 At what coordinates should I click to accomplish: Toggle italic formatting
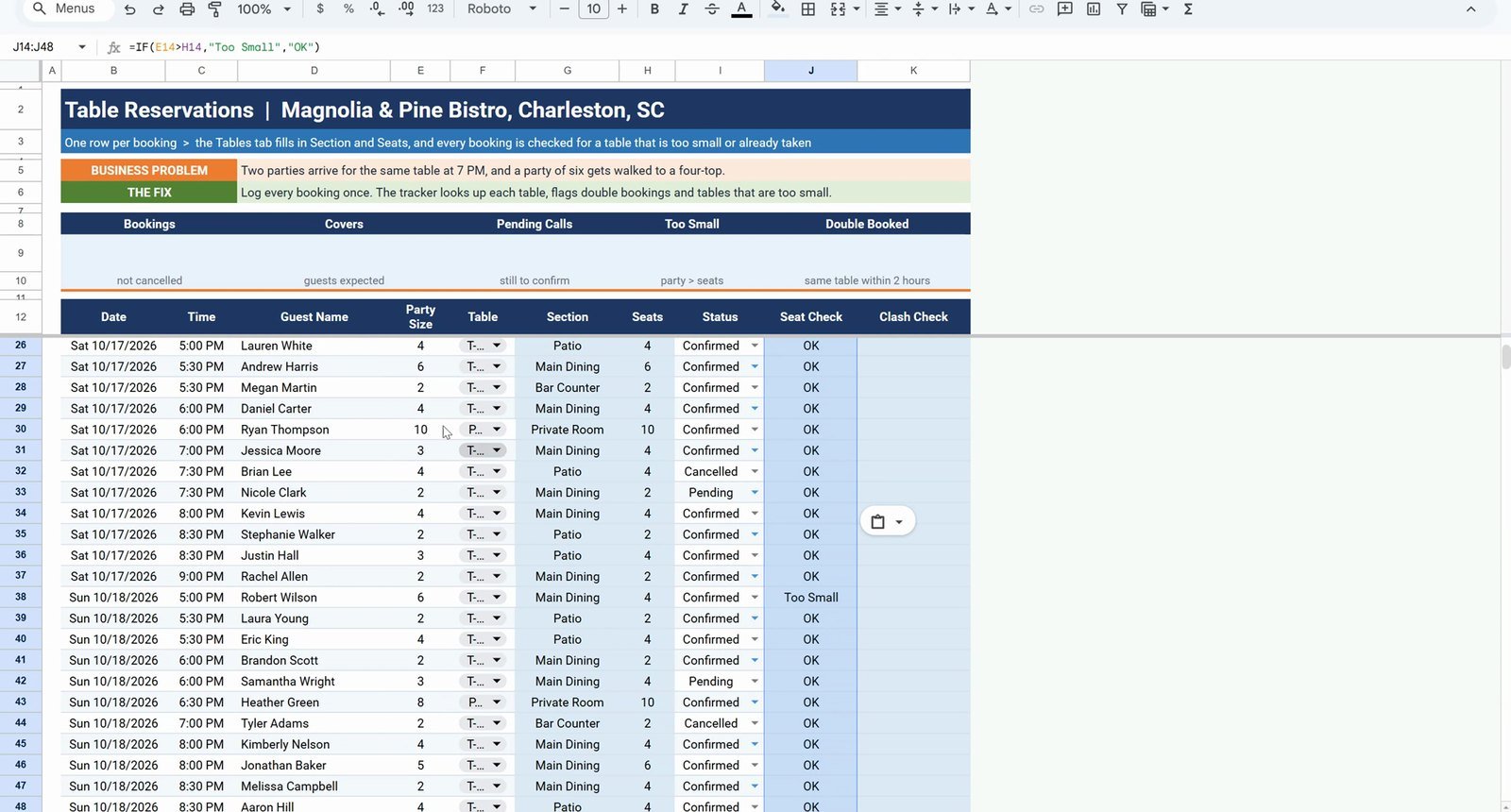(683, 8)
